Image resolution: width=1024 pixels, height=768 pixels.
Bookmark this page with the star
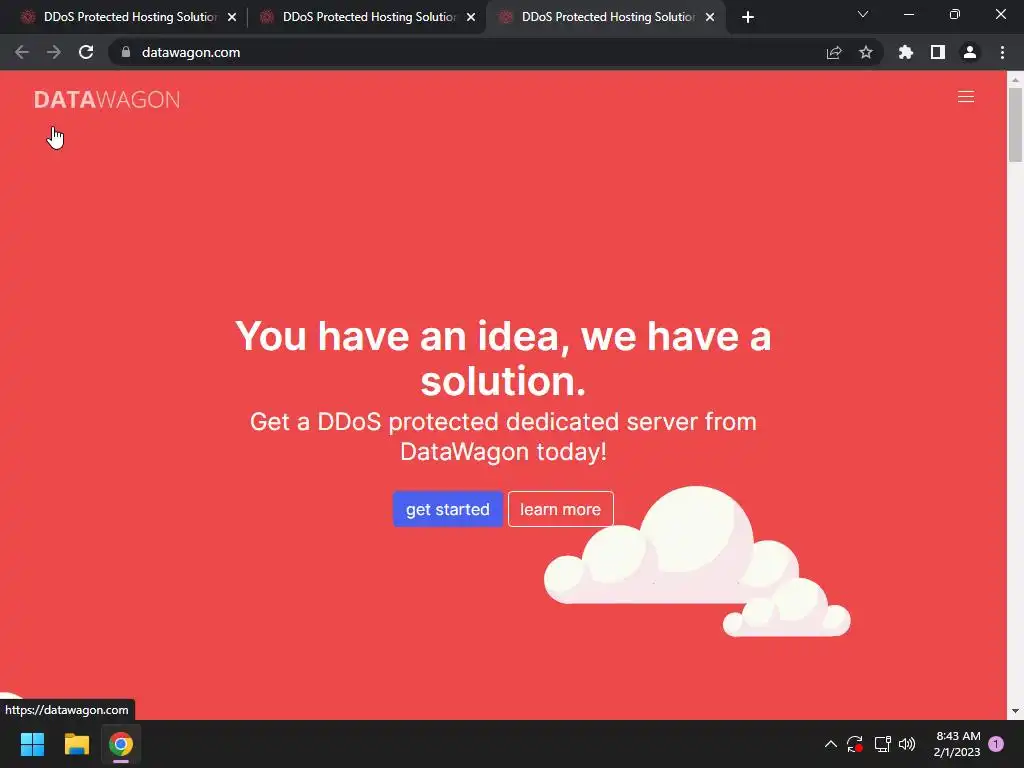866,52
